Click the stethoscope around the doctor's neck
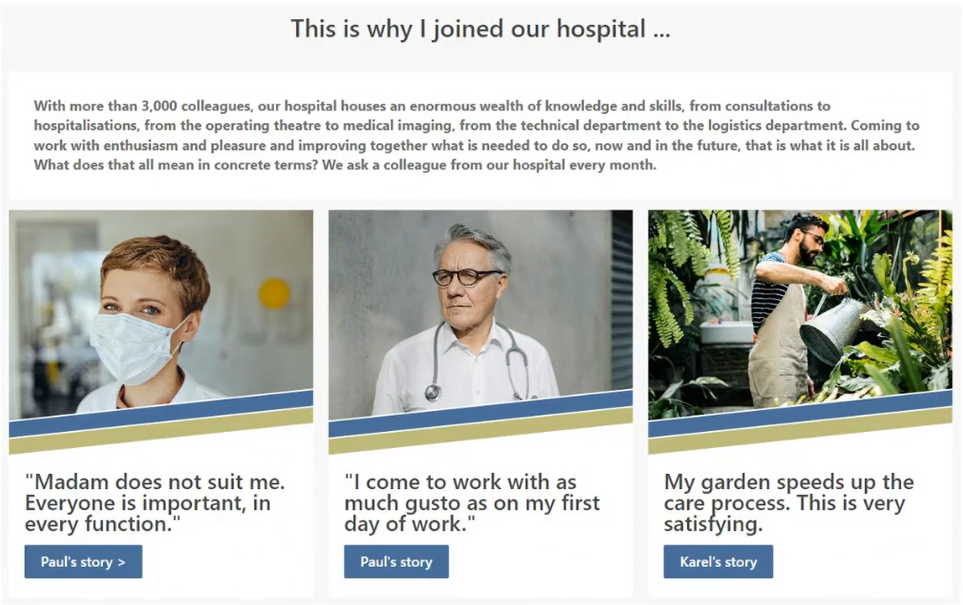Image resolution: width=963 pixels, height=605 pixels. pos(479,362)
